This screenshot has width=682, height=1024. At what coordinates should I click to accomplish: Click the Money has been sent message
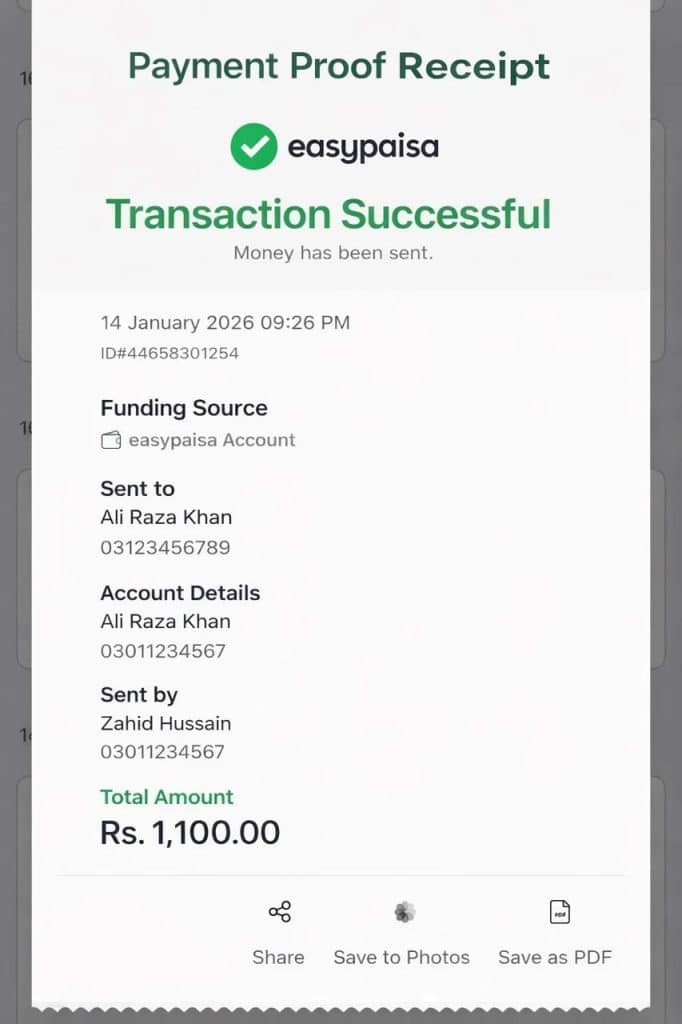(333, 253)
